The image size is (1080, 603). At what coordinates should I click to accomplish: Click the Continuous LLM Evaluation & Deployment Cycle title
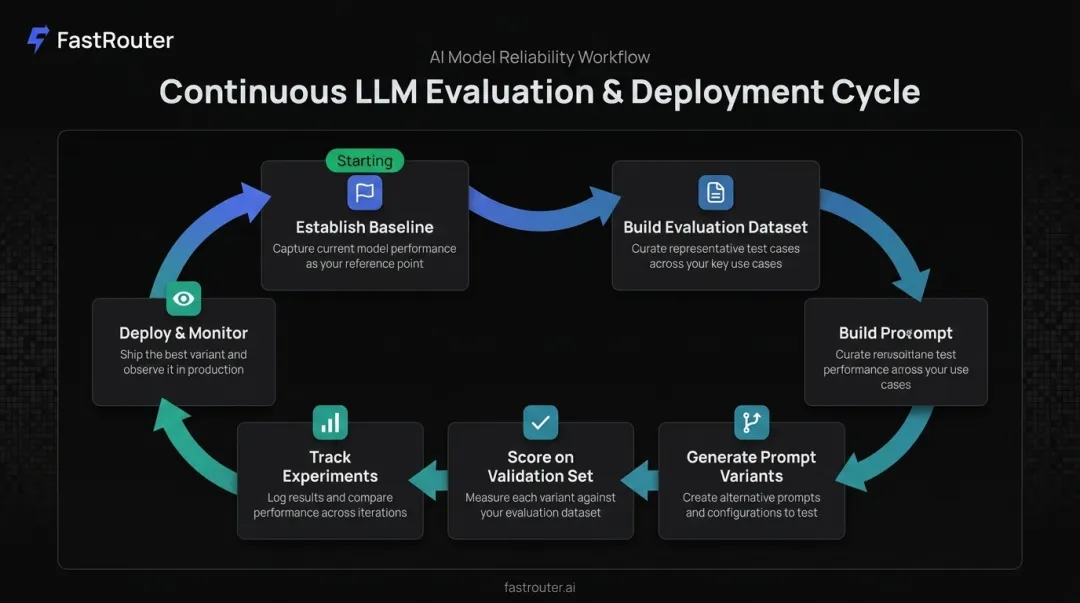point(540,92)
